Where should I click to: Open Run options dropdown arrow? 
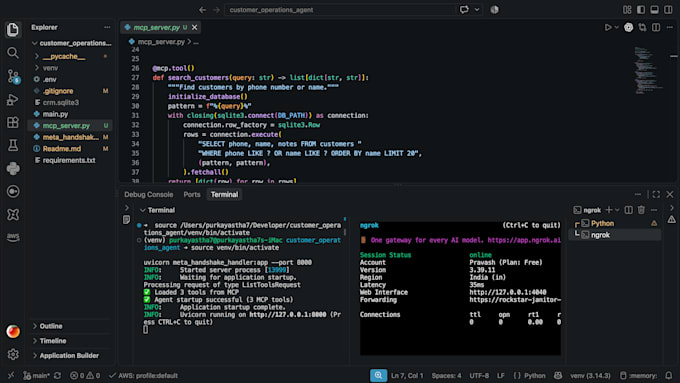click(616, 27)
